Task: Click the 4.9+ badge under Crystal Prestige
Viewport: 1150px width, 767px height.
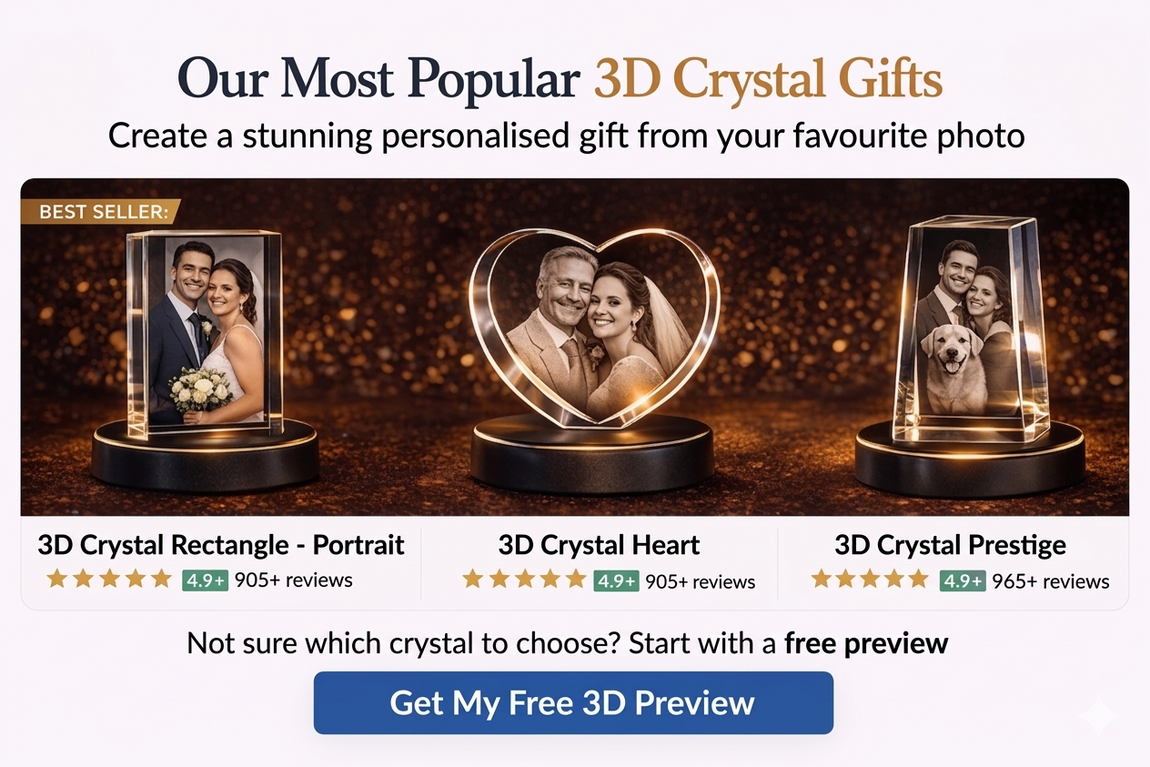Action: point(963,581)
